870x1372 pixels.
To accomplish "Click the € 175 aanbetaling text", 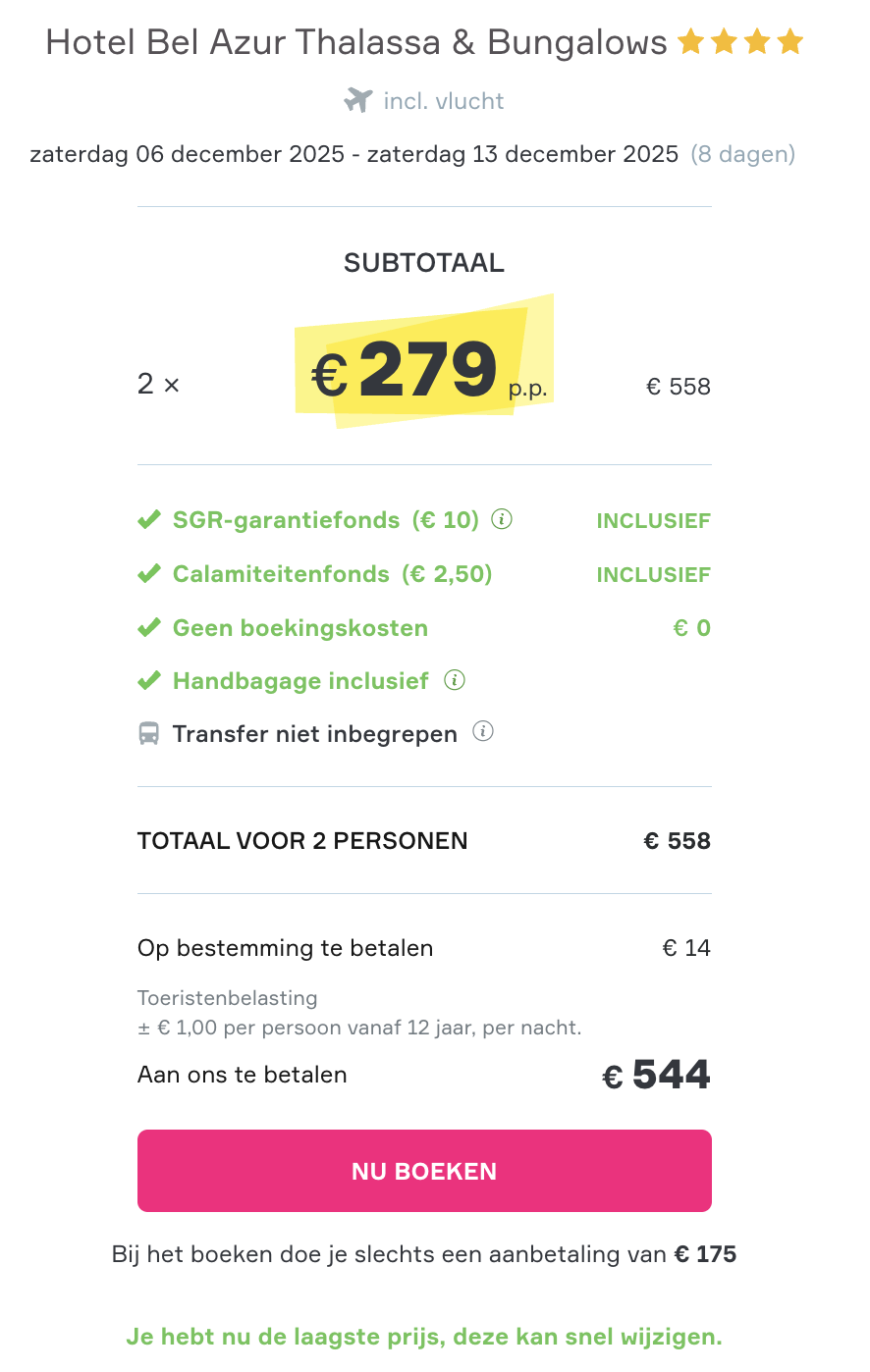I will [x=705, y=1254].
